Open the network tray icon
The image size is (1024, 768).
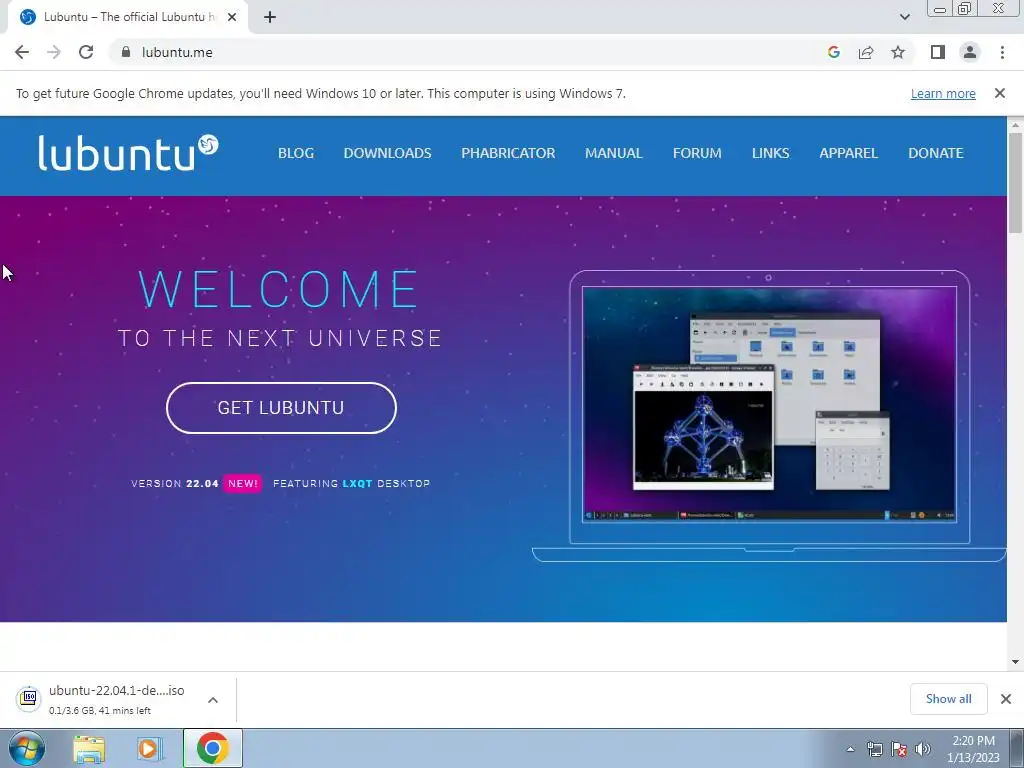874,749
